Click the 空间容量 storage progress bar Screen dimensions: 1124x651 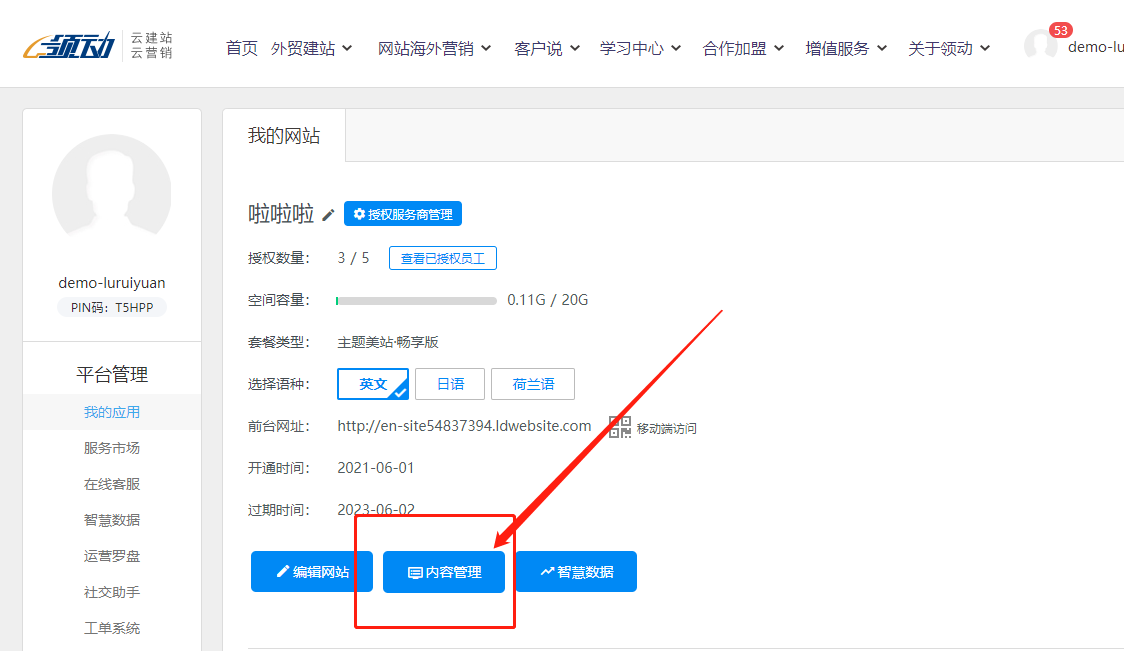pyautogui.click(x=418, y=300)
